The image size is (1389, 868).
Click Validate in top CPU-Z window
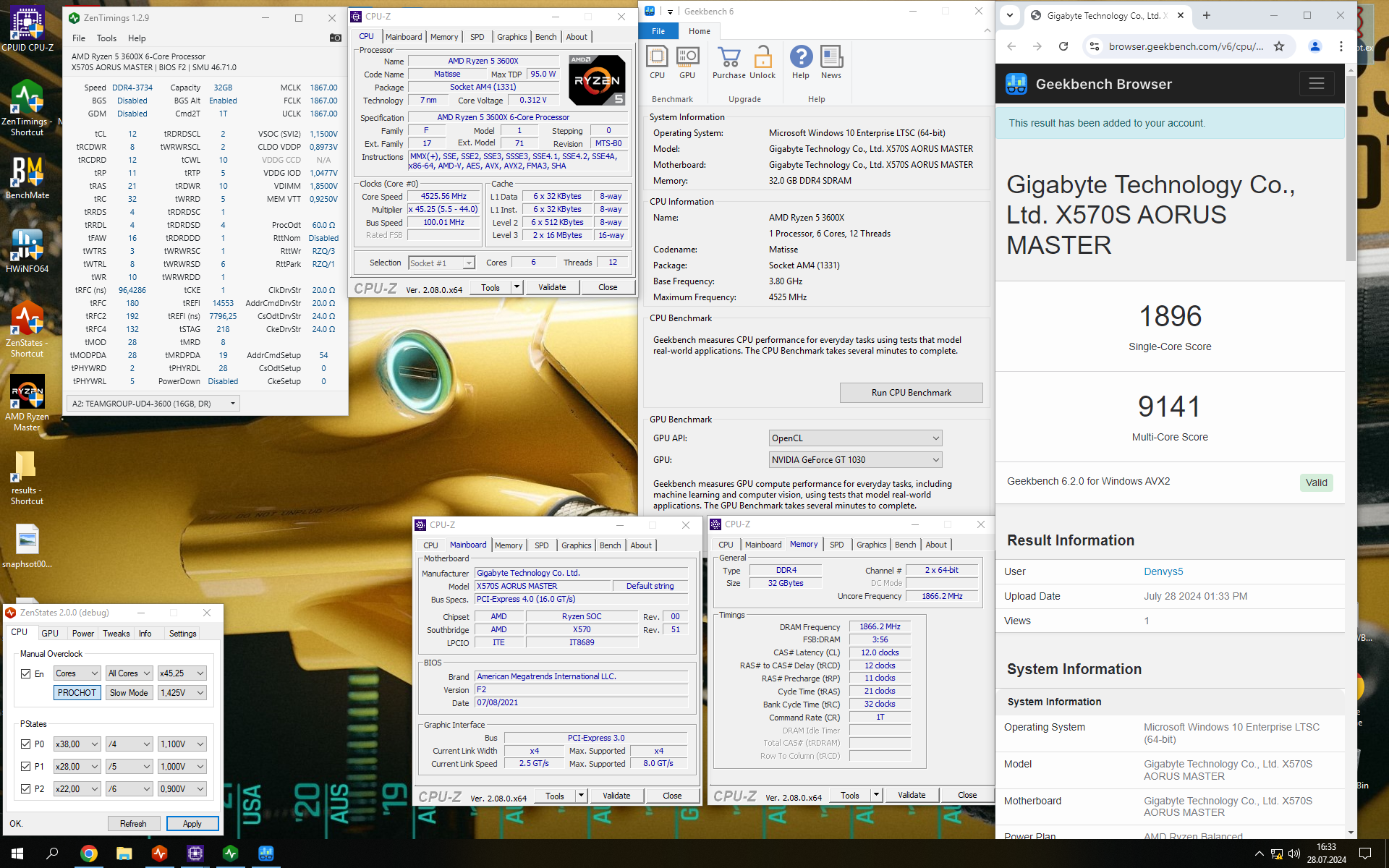[x=552, y=287]
